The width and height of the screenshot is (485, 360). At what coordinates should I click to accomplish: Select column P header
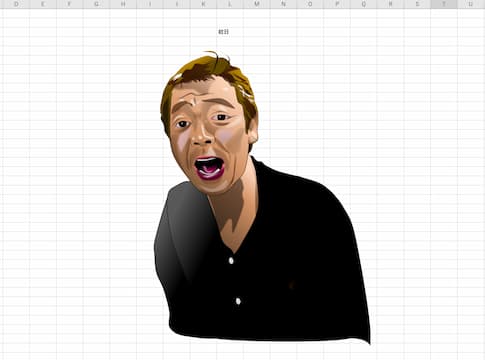coord(337,4)
